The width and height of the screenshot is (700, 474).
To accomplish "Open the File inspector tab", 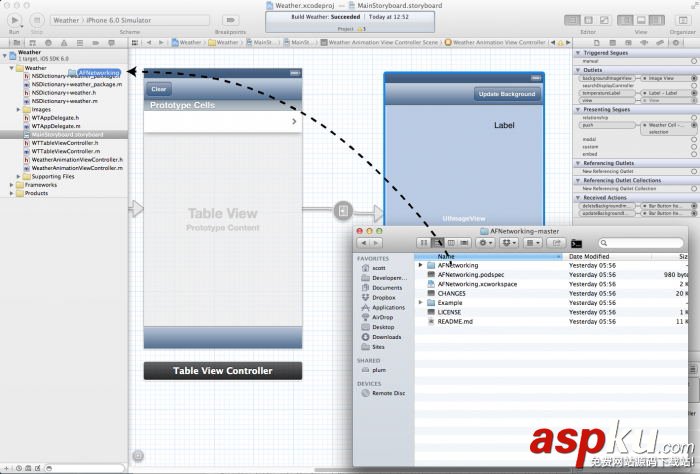I will click(x=597, y=43).
